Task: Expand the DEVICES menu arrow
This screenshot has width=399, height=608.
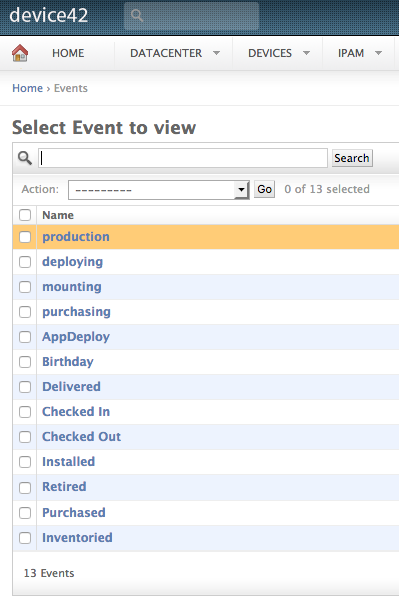Action: (x=306, y=53)
